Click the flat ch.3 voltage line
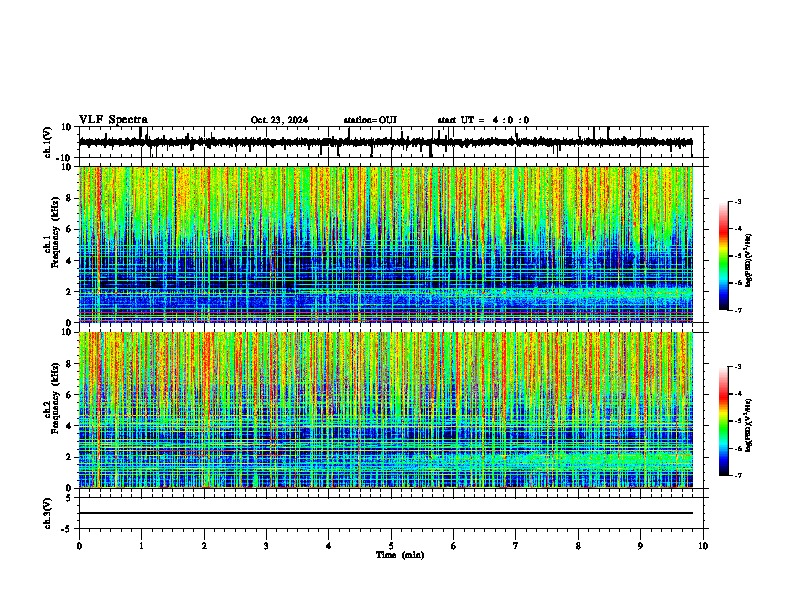The height and width of the screenshot is (612, 792). pyautogui.click(x=386, y=513)
